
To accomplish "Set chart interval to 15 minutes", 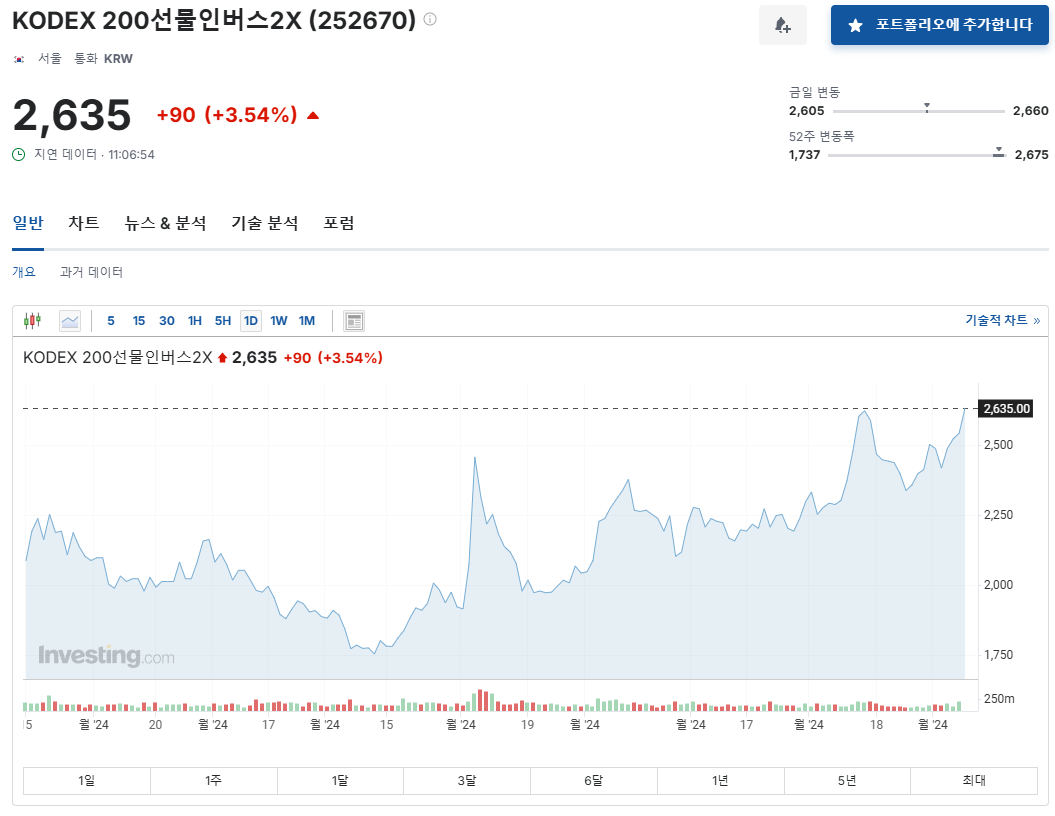I will coord(139,321).
